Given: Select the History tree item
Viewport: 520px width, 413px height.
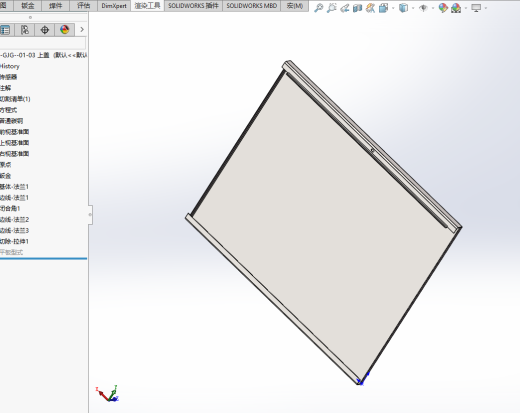Looking at the screenshot, I should (10, 66).
